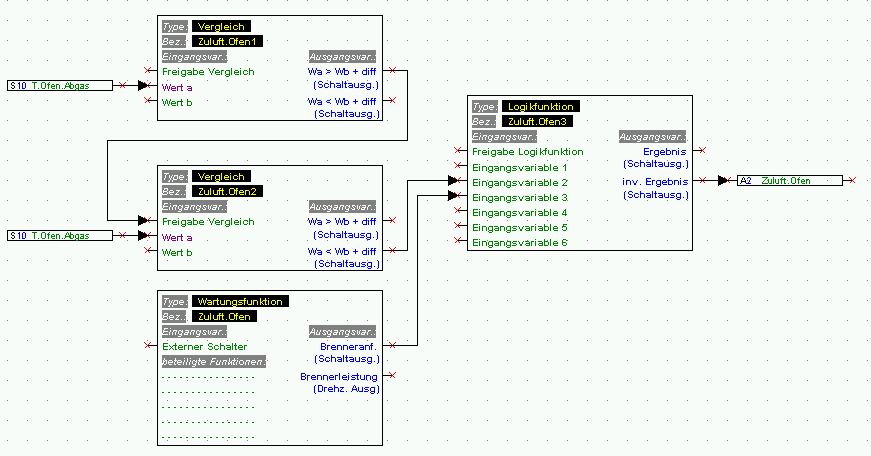Click Wa < Wb + diff output of Zuluft.Ofen1

342,102
